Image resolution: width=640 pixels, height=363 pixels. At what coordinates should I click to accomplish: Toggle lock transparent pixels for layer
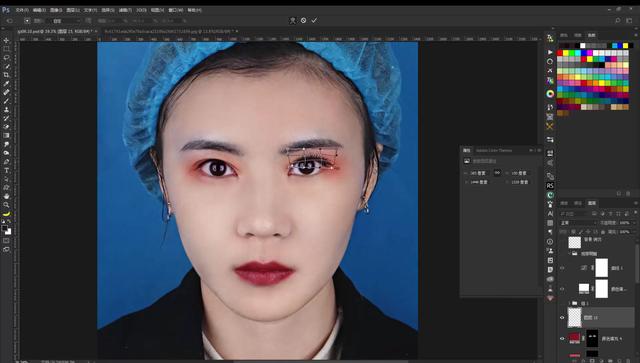[x=573, y=232]
